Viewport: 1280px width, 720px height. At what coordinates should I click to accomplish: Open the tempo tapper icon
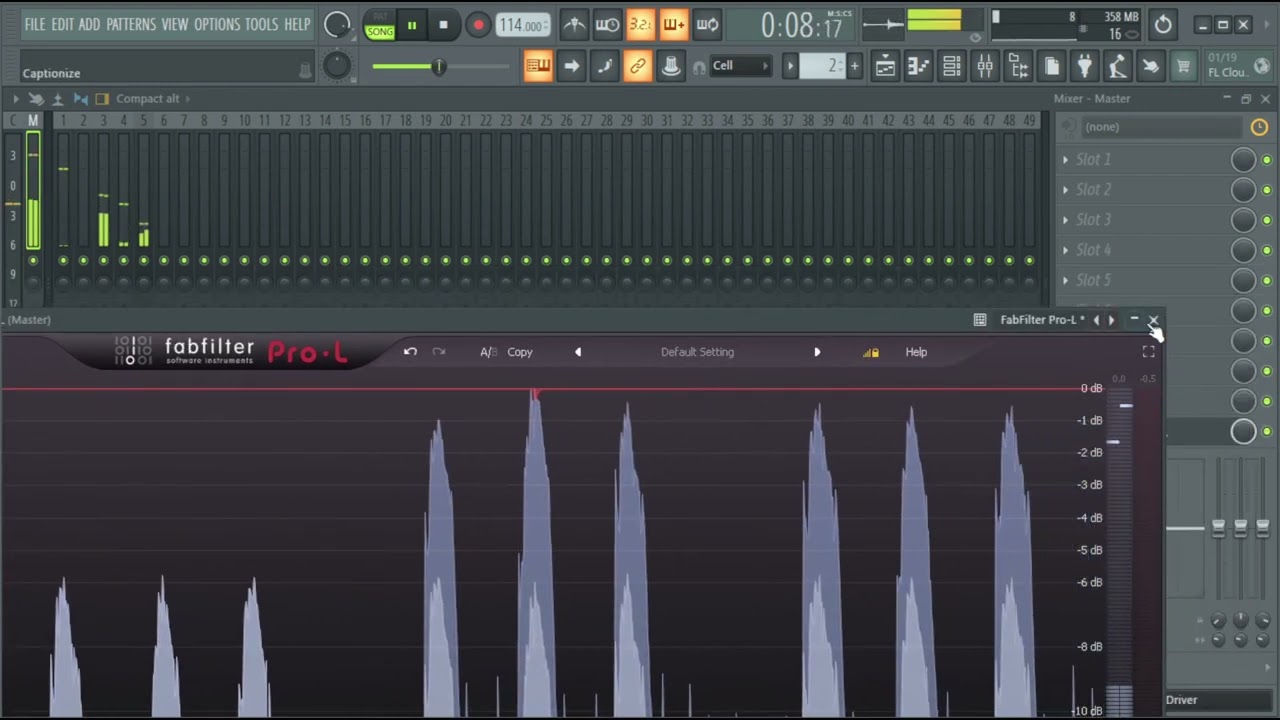pos(1118,67)
